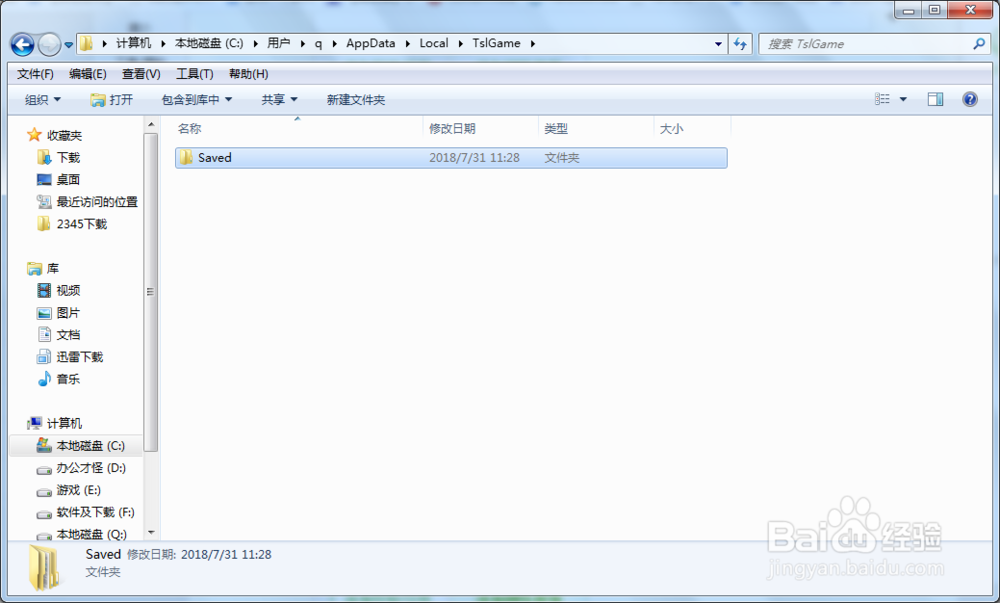
Task: Click the large Saved folder details icon
Action: tap(46, 566)
